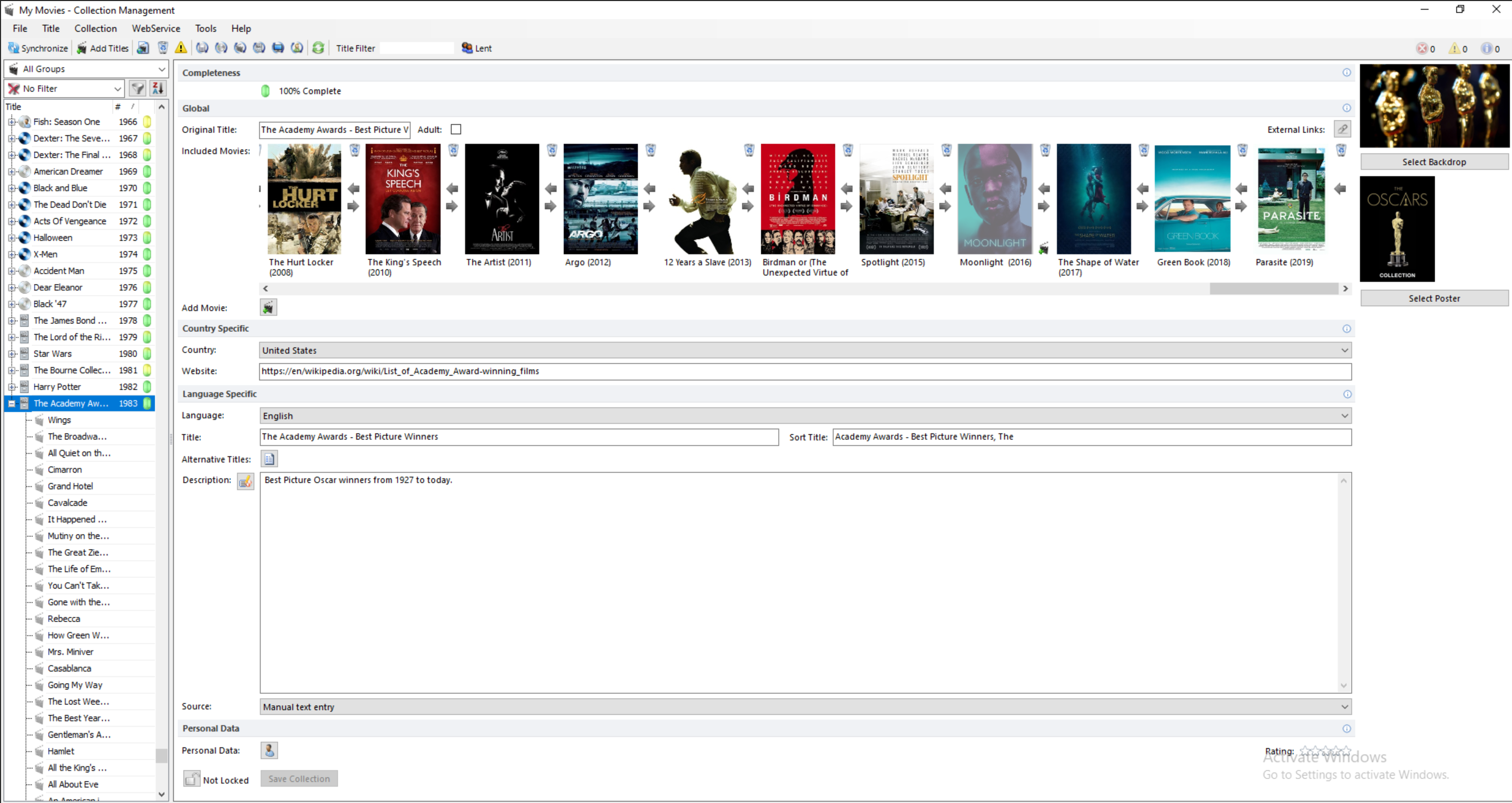The height and width of the screenshot is (803, 1512).
Task: Open the Language dropdown showing English
Action: point(805,415)
